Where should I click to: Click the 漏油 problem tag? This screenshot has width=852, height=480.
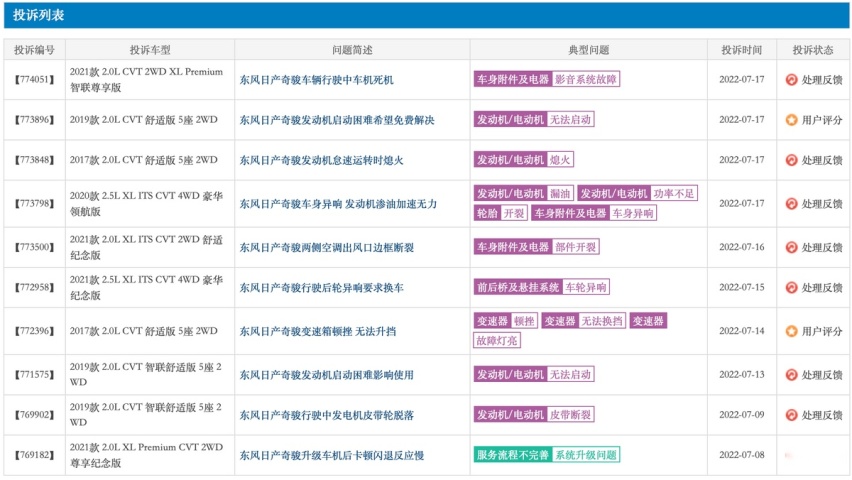point(560,194)
